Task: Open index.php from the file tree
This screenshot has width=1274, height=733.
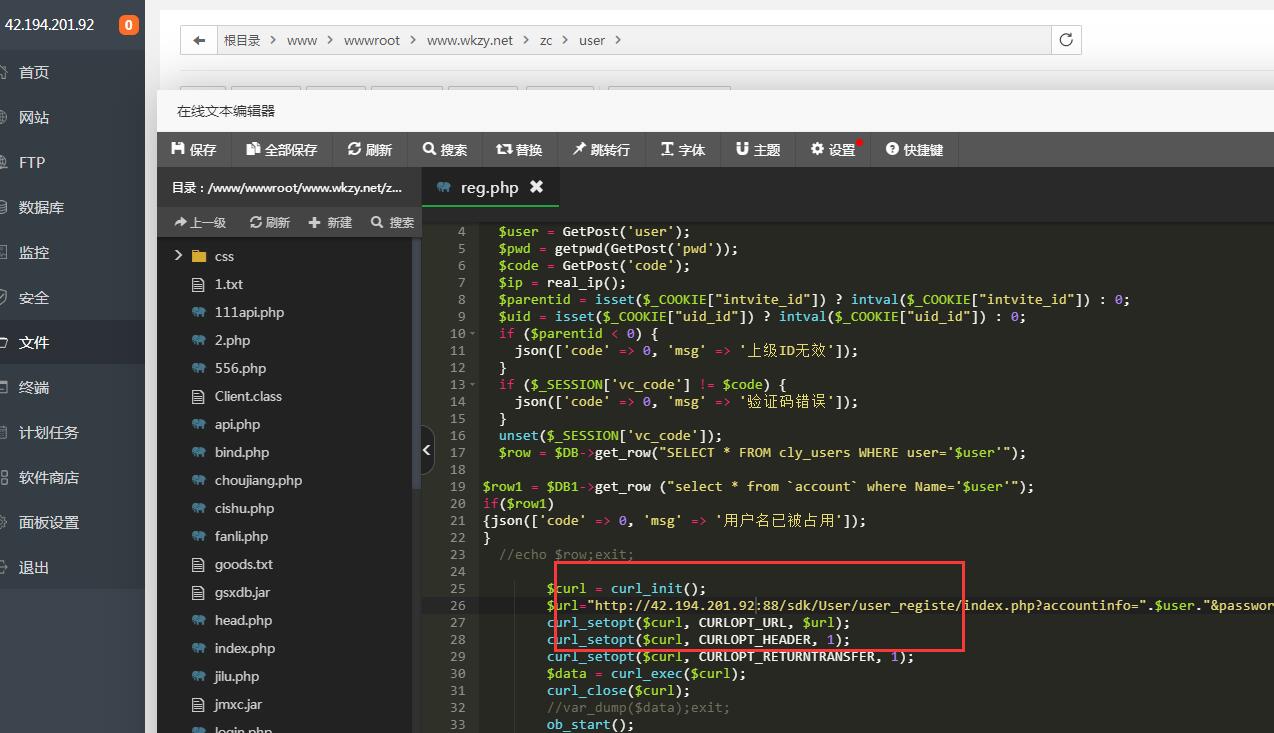Action: tap(244, 648)
